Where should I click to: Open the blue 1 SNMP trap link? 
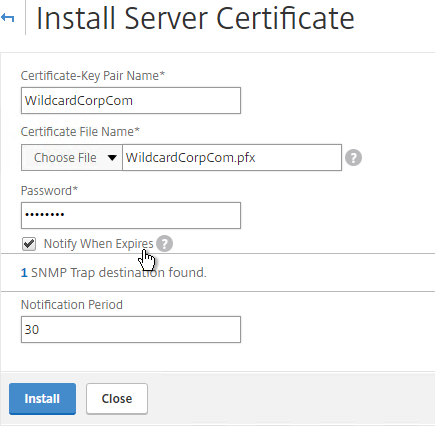(24, 273)
